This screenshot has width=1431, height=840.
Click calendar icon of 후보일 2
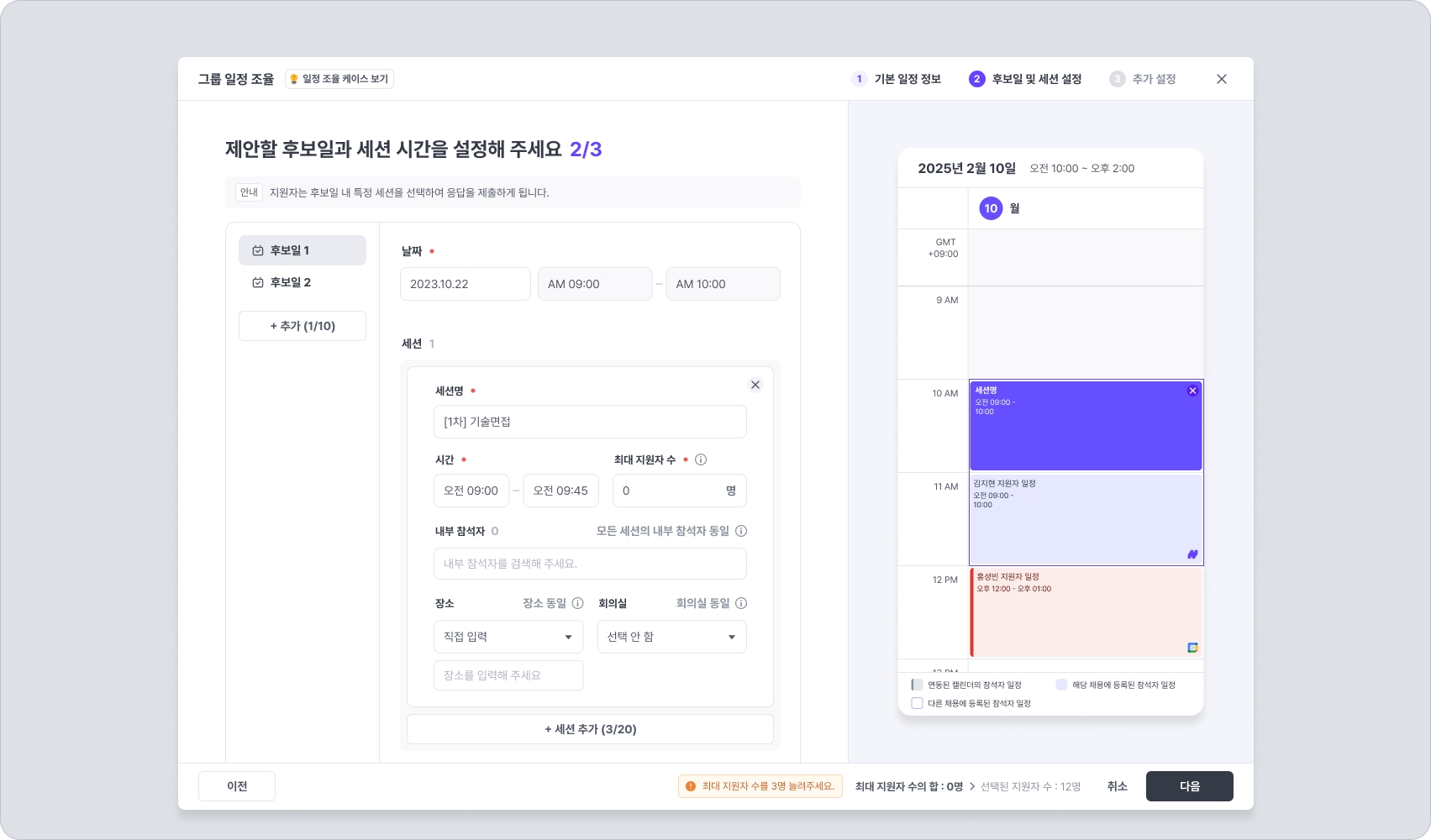pyautogui.click(x=258, y=282)
